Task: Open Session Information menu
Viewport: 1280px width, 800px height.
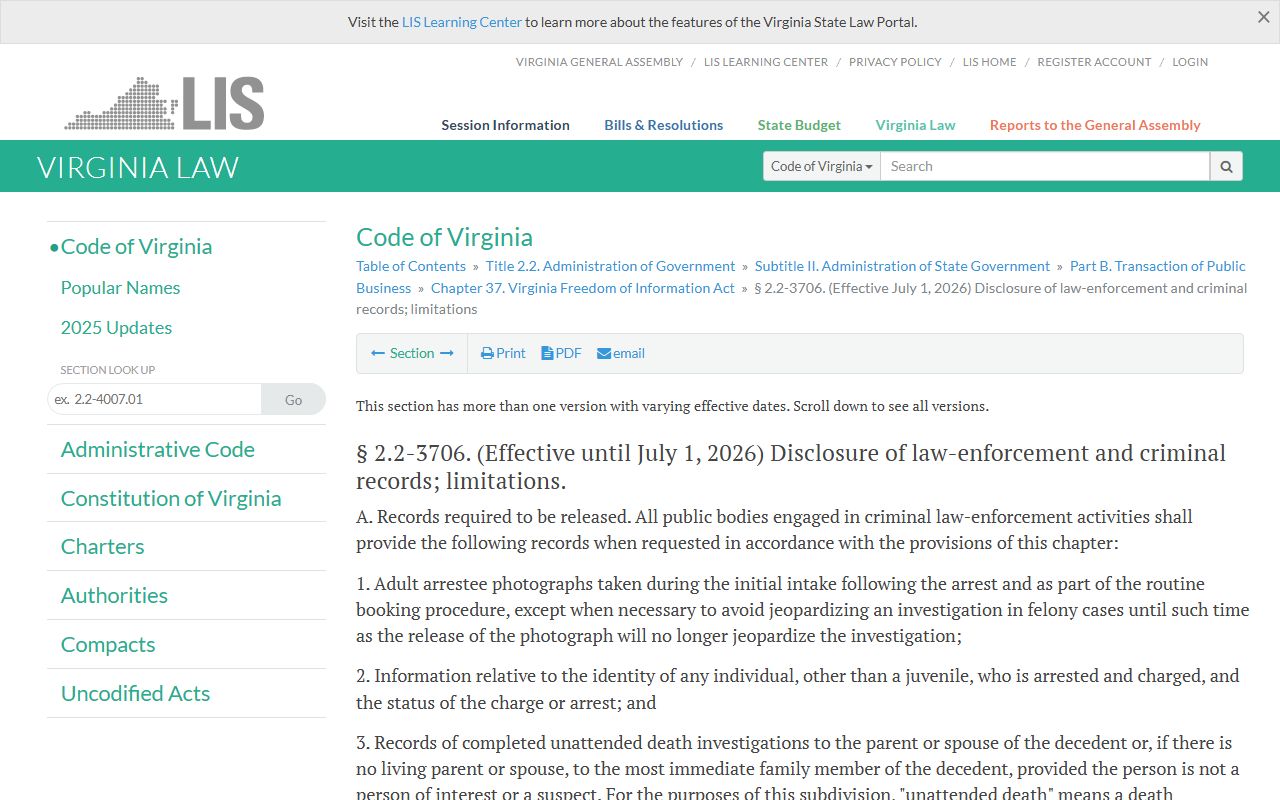Action: point(505,125)
